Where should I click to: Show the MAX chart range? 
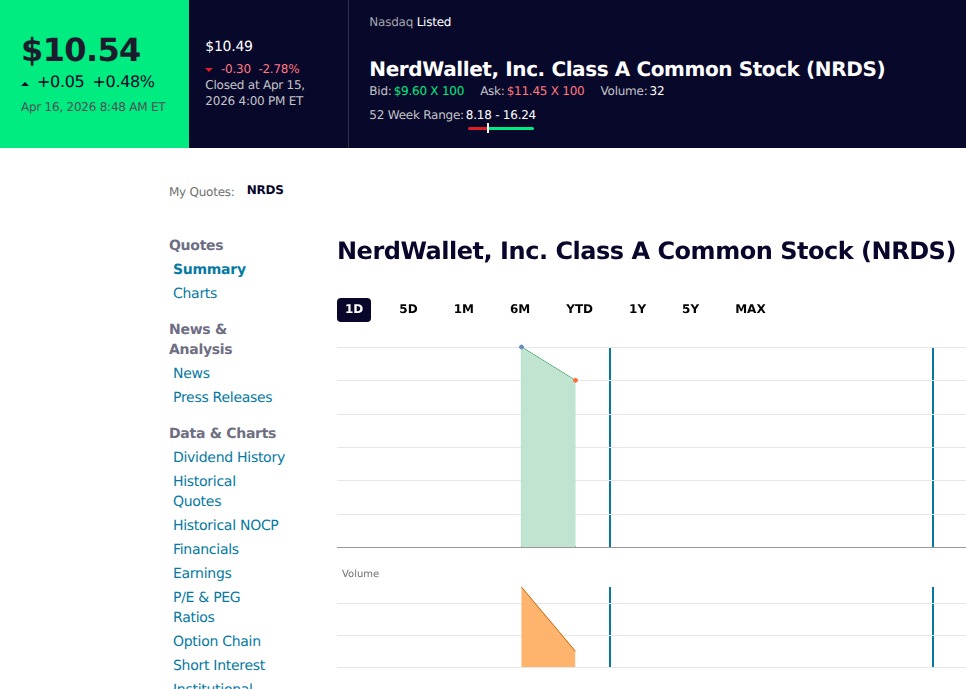(750, 309)
